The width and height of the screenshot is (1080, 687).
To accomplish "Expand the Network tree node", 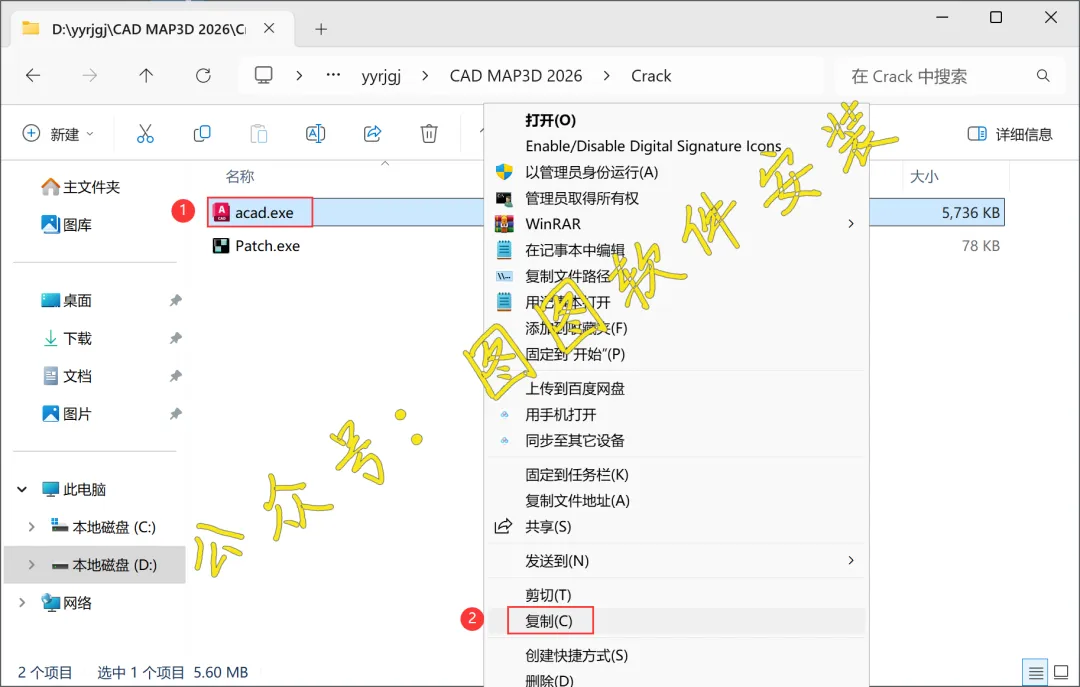I will click(22, 603).
